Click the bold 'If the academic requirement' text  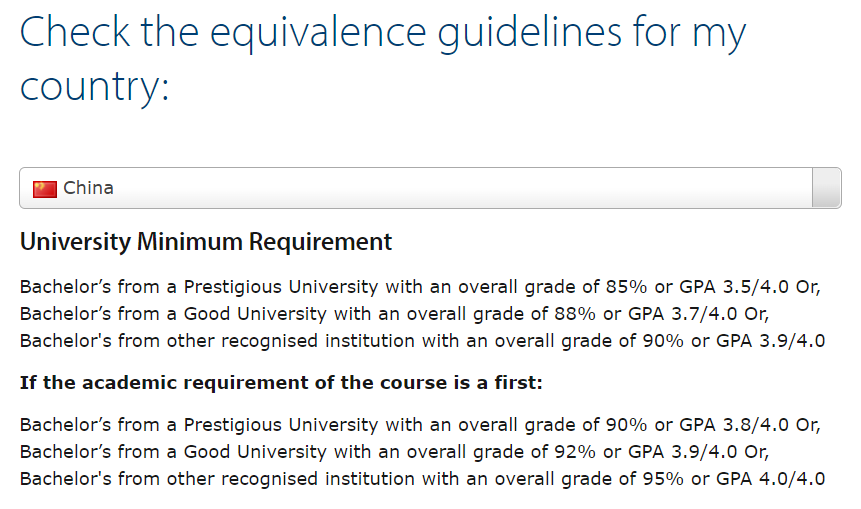click(281, 383)
